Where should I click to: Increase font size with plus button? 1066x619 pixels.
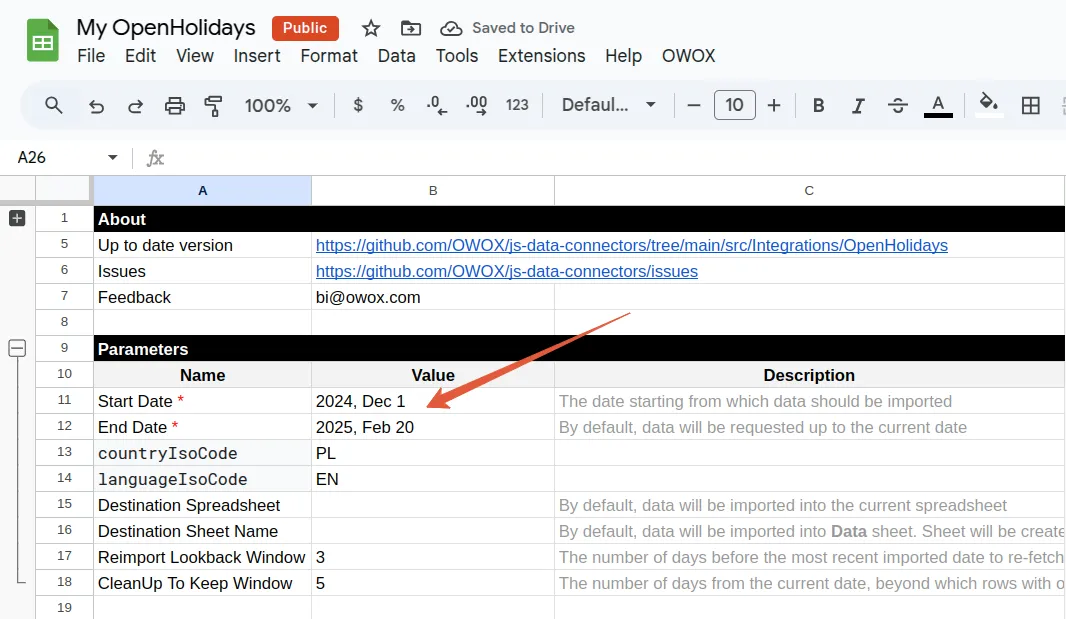coord(774,105)
